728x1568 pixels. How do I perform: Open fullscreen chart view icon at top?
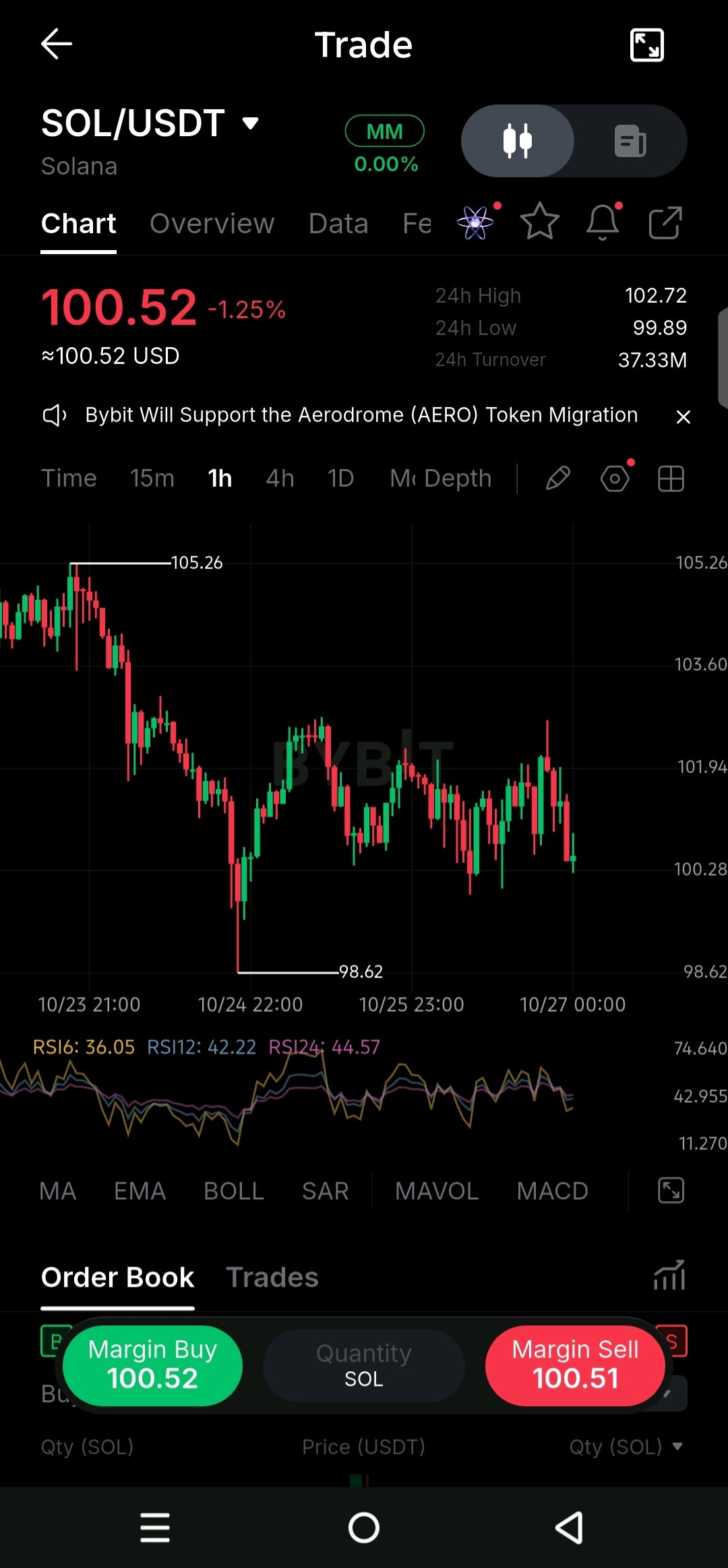[646, 45]
